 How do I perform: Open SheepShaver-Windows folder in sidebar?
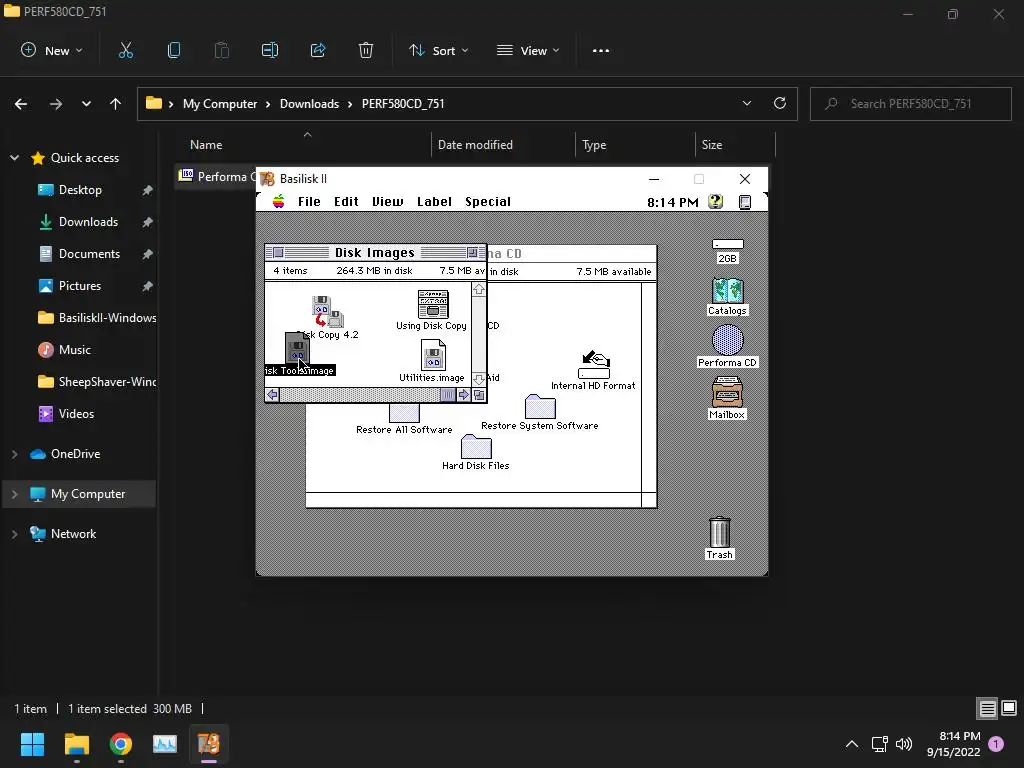(x=97, y=382)
